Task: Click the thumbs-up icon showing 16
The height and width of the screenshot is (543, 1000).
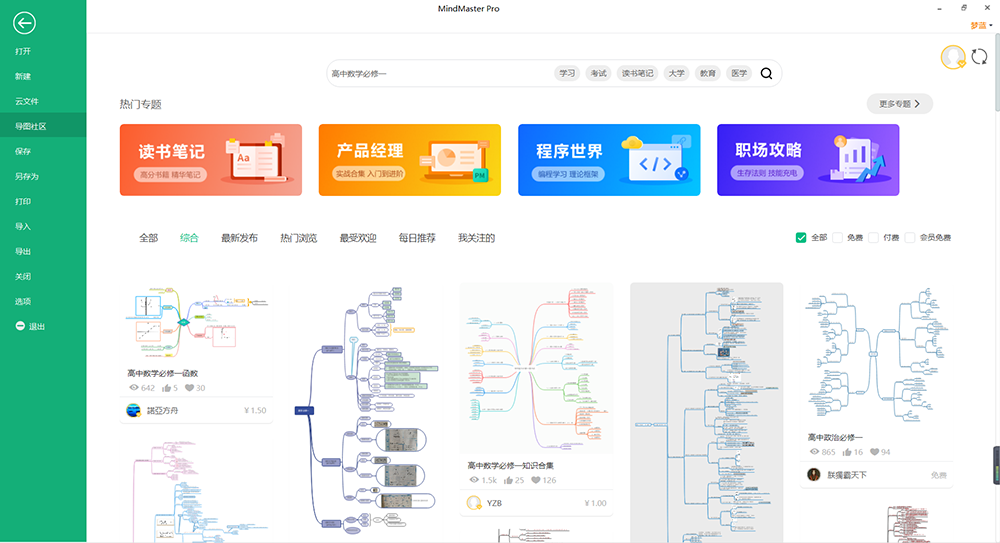Action: tap(847, 452)
